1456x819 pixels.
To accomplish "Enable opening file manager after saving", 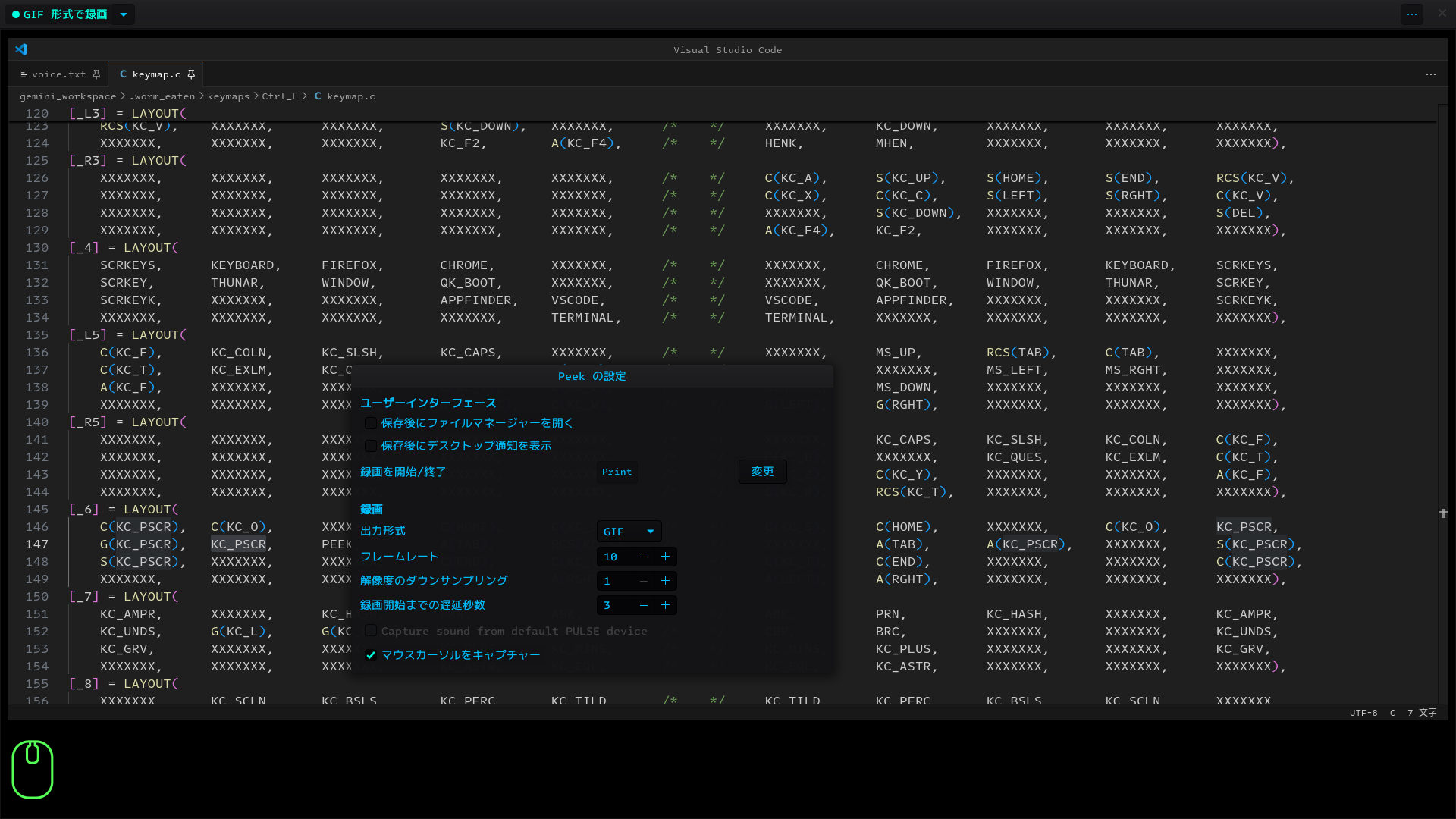I will point(370,423).
